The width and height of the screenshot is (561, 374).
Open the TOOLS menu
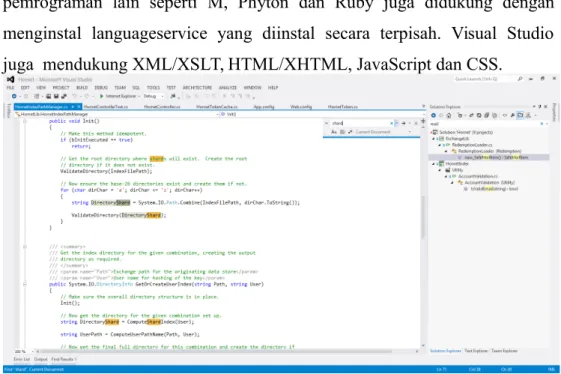[153, 88]
